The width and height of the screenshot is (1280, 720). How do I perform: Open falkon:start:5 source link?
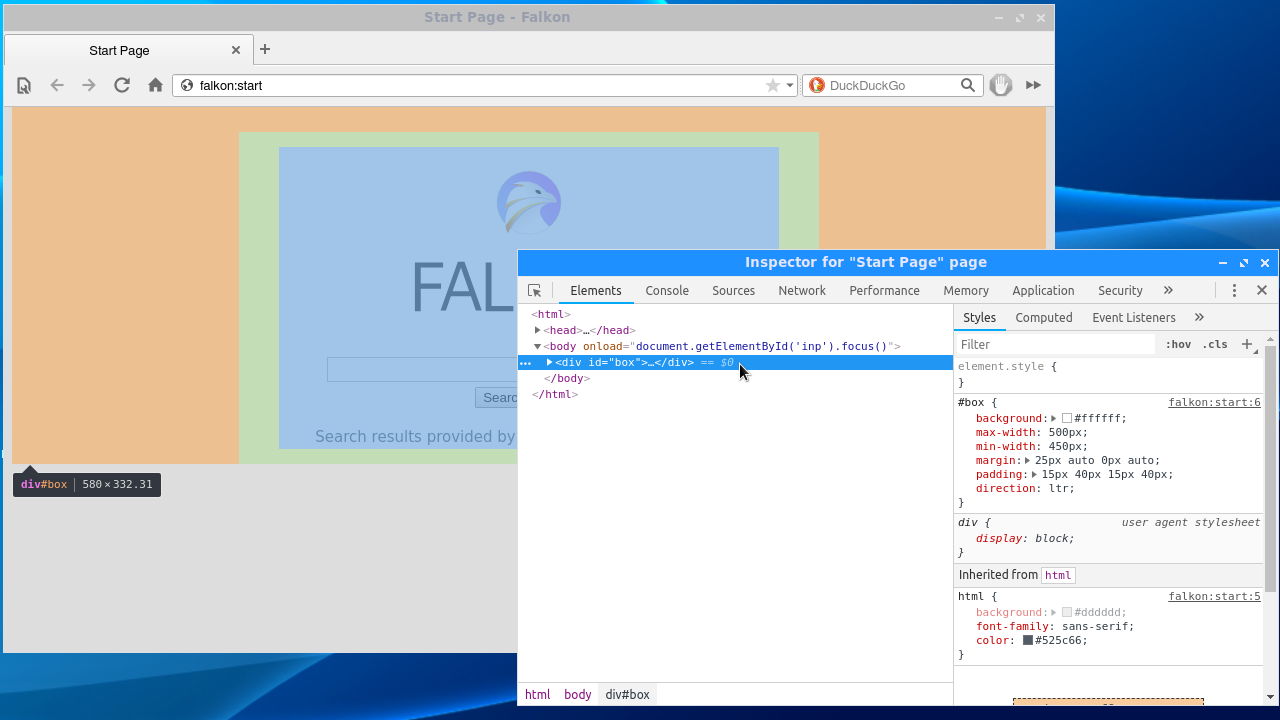1214,597
